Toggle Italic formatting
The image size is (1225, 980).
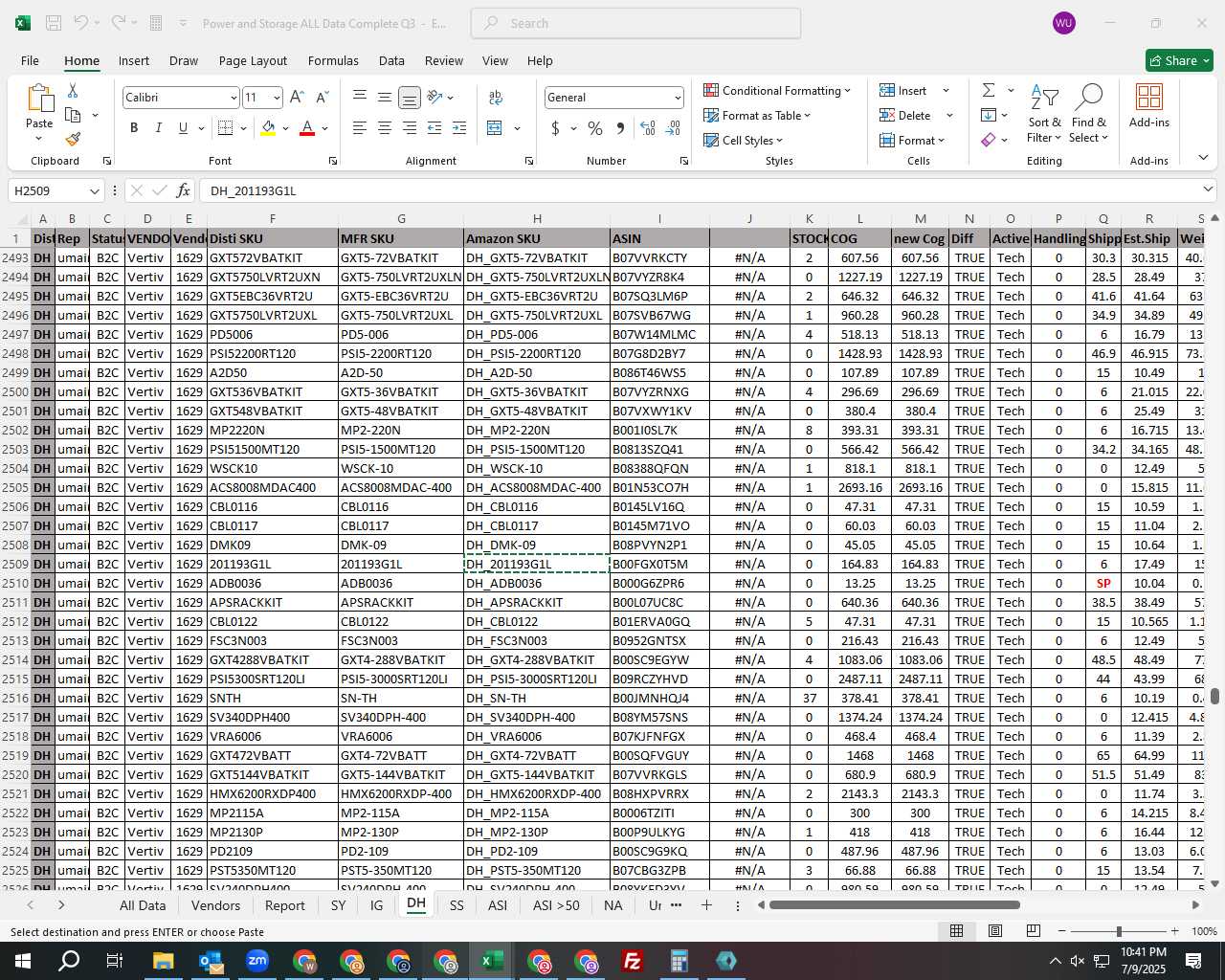click(x=158, y=128)
